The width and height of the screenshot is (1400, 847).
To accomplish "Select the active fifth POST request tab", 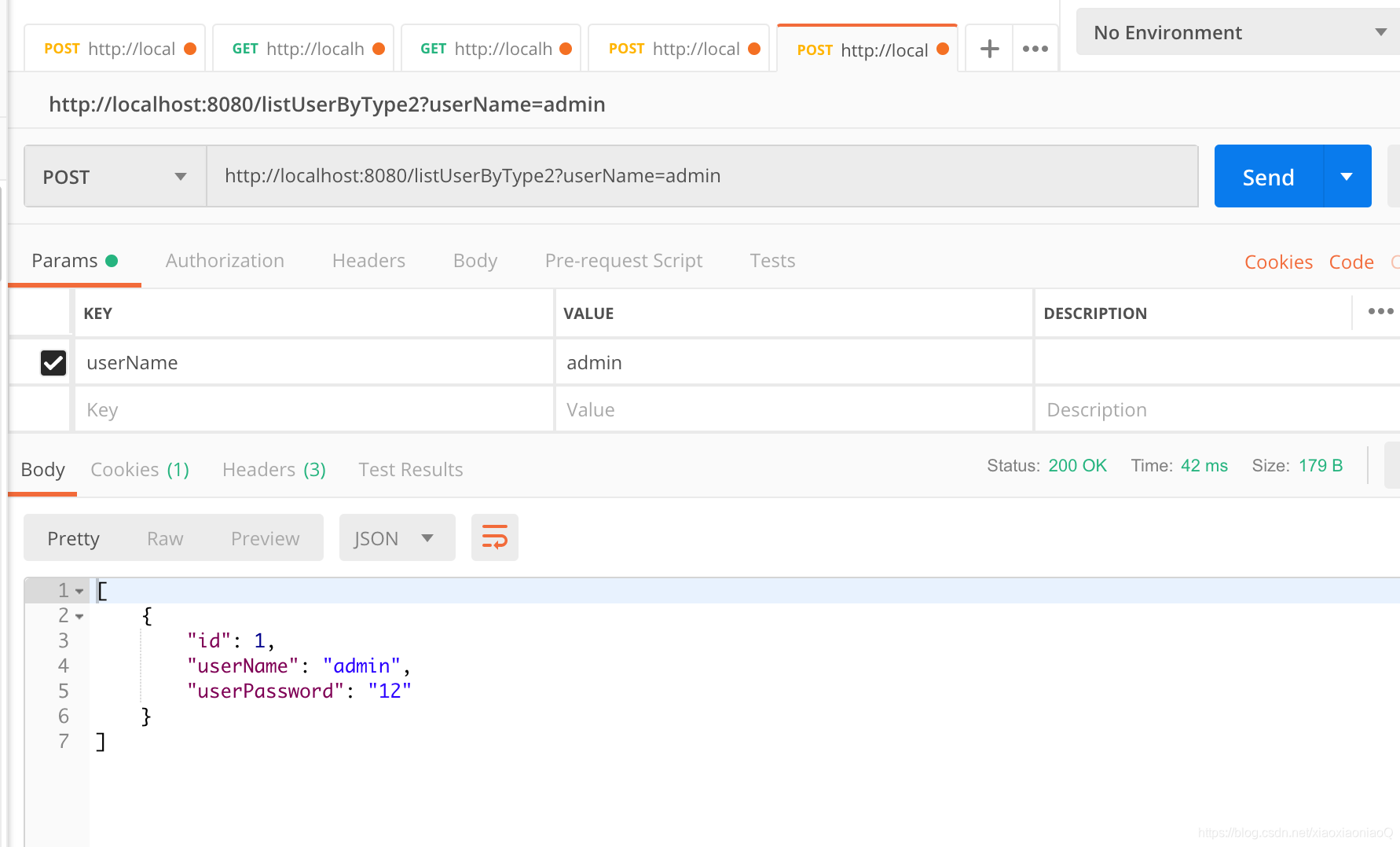I will [x=867, y=49].
